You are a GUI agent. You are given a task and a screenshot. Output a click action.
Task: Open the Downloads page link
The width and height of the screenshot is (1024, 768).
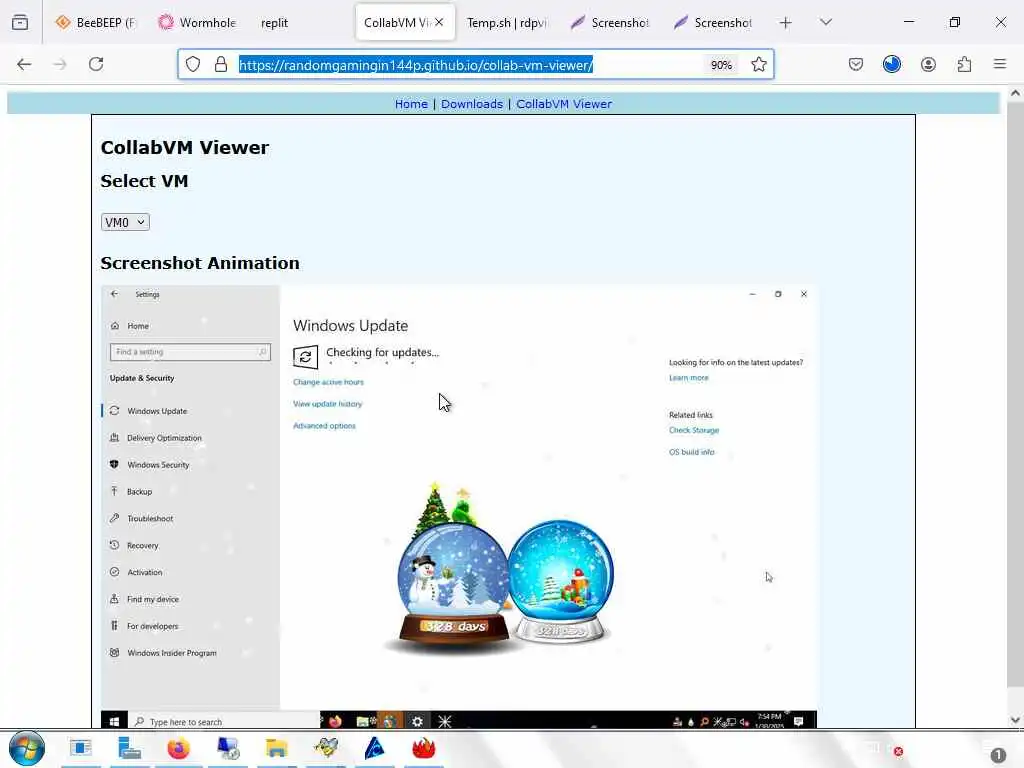(472, 104)
